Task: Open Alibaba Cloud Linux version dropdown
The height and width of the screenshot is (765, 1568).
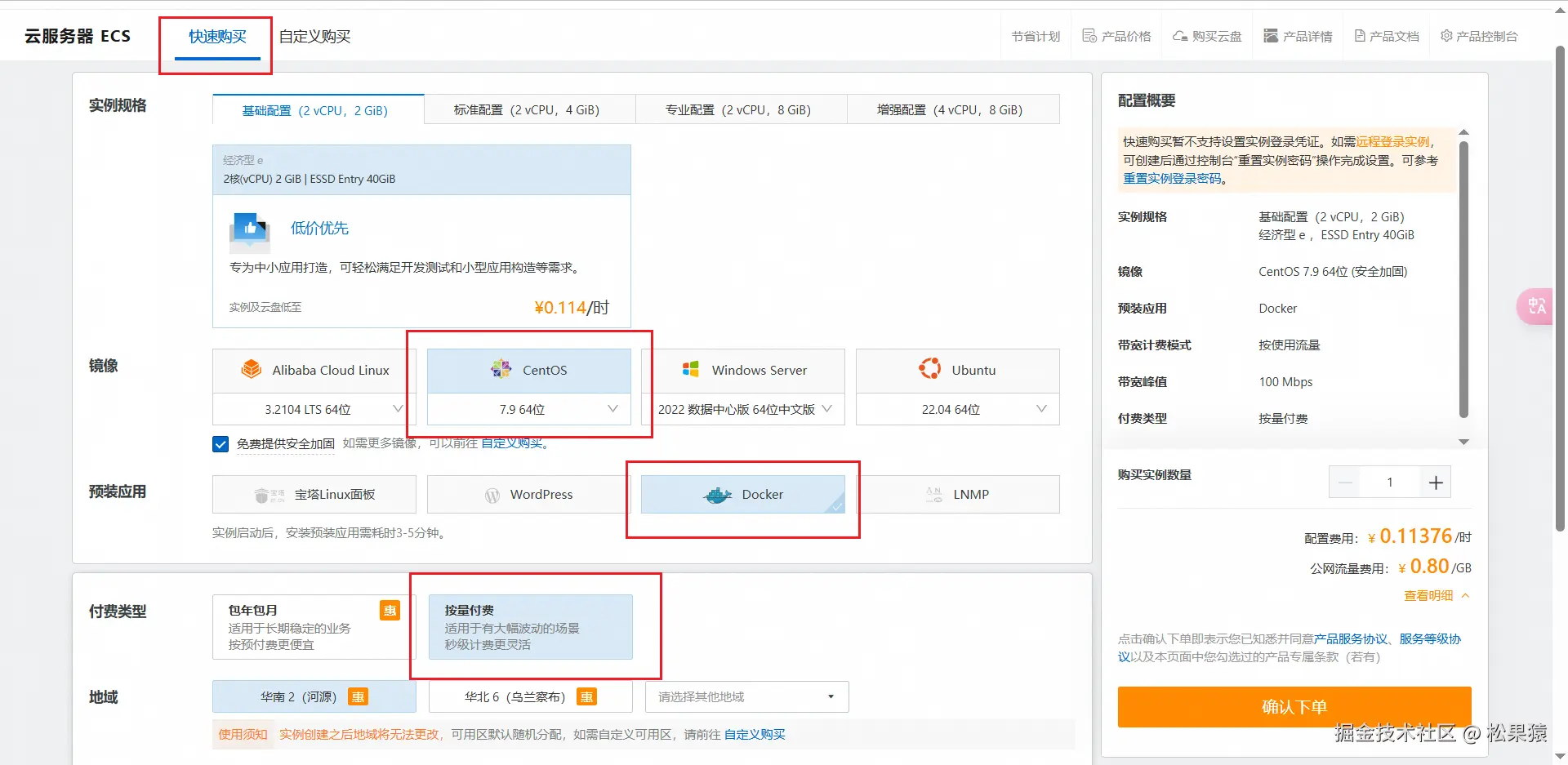Action: (x=314, y=409)
